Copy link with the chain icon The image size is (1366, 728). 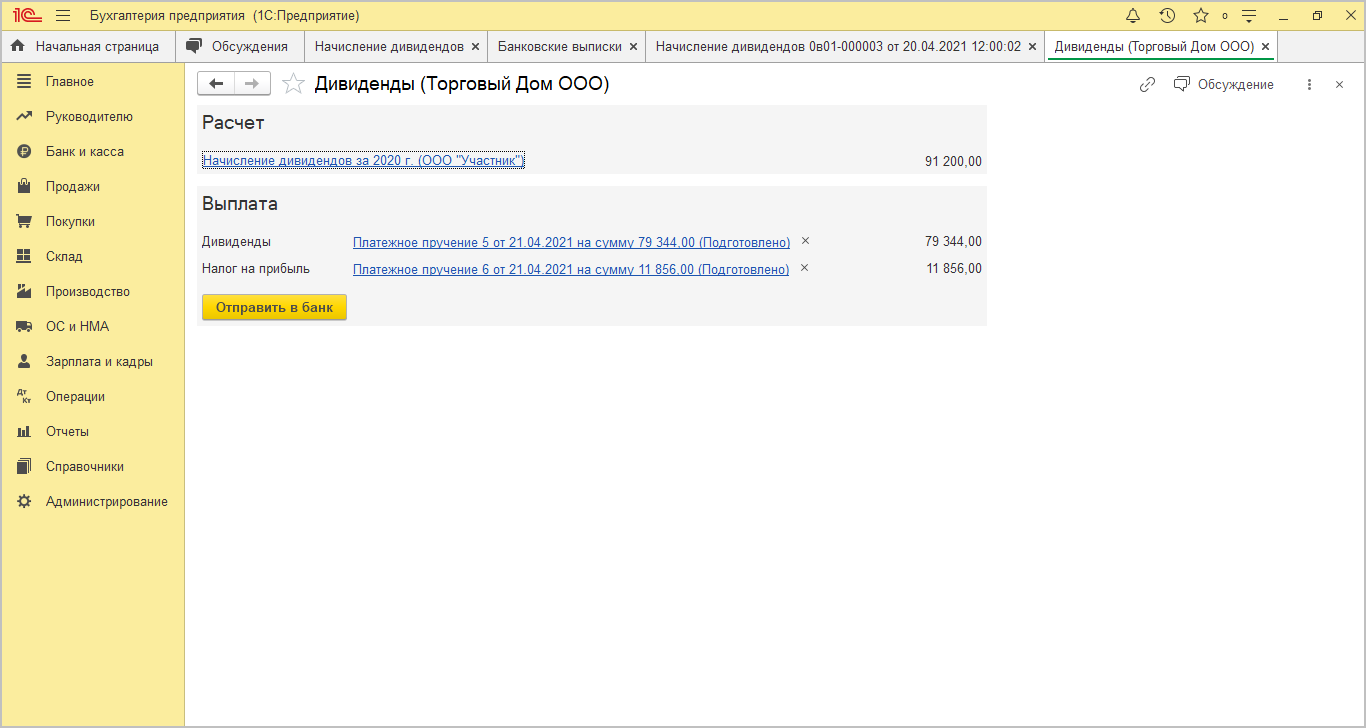click(x=1148, y=85)
